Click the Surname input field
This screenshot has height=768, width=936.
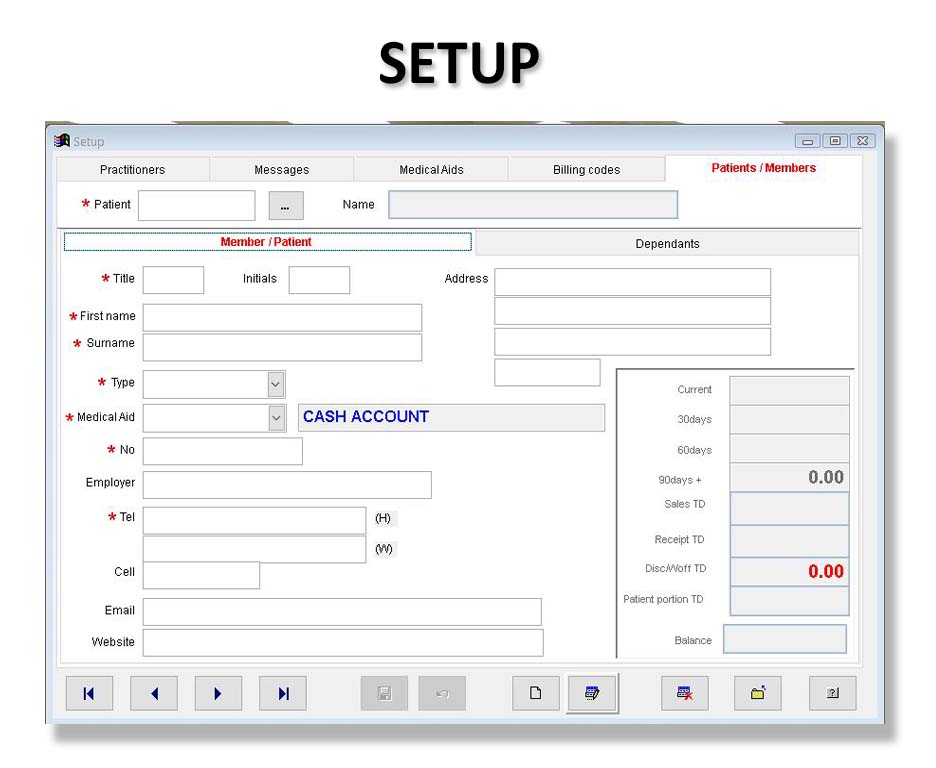[282, 347]
